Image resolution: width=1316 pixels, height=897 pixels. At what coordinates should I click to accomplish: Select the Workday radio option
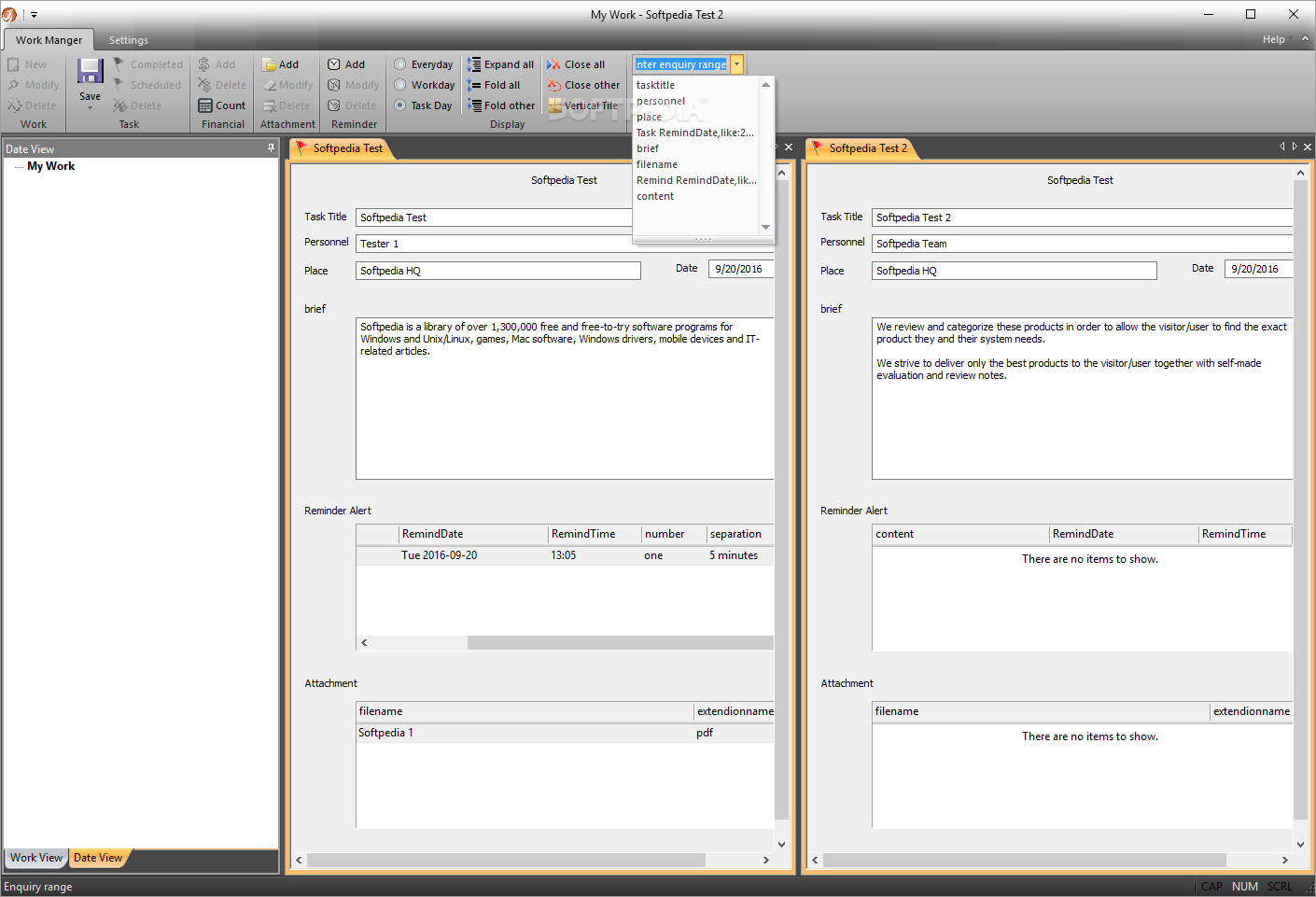tap(425, 85)
